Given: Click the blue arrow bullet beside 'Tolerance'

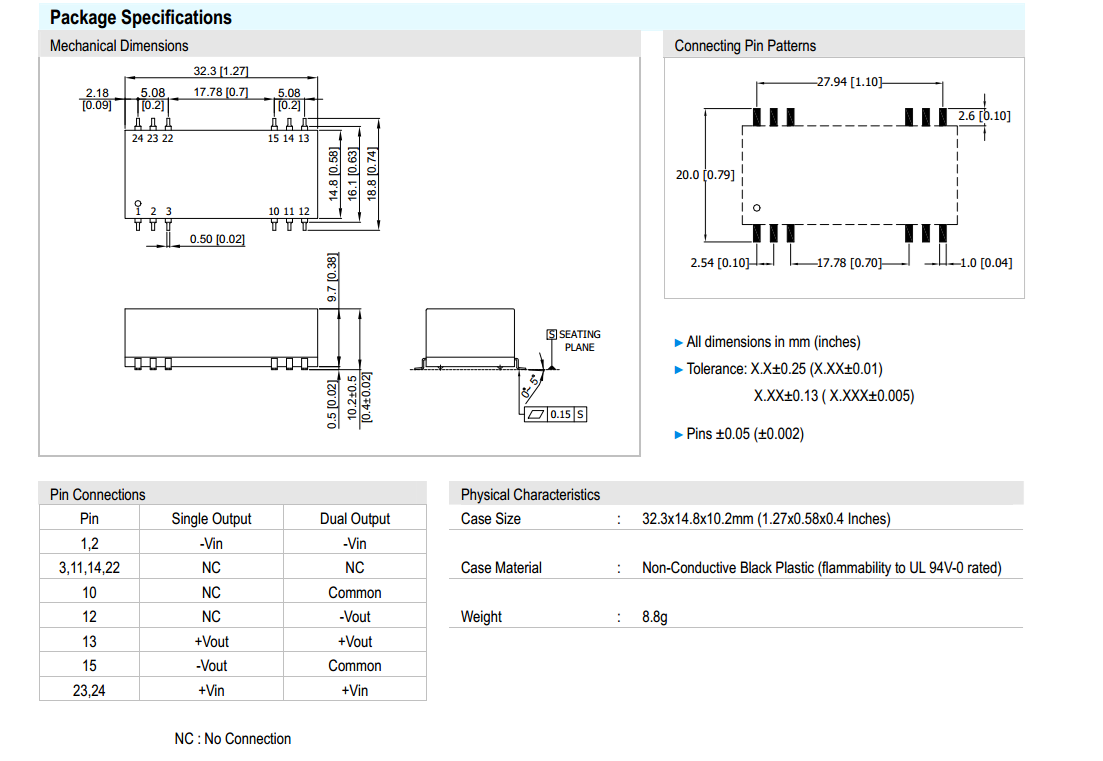Looking at the screenshot, I should [679, 370].
